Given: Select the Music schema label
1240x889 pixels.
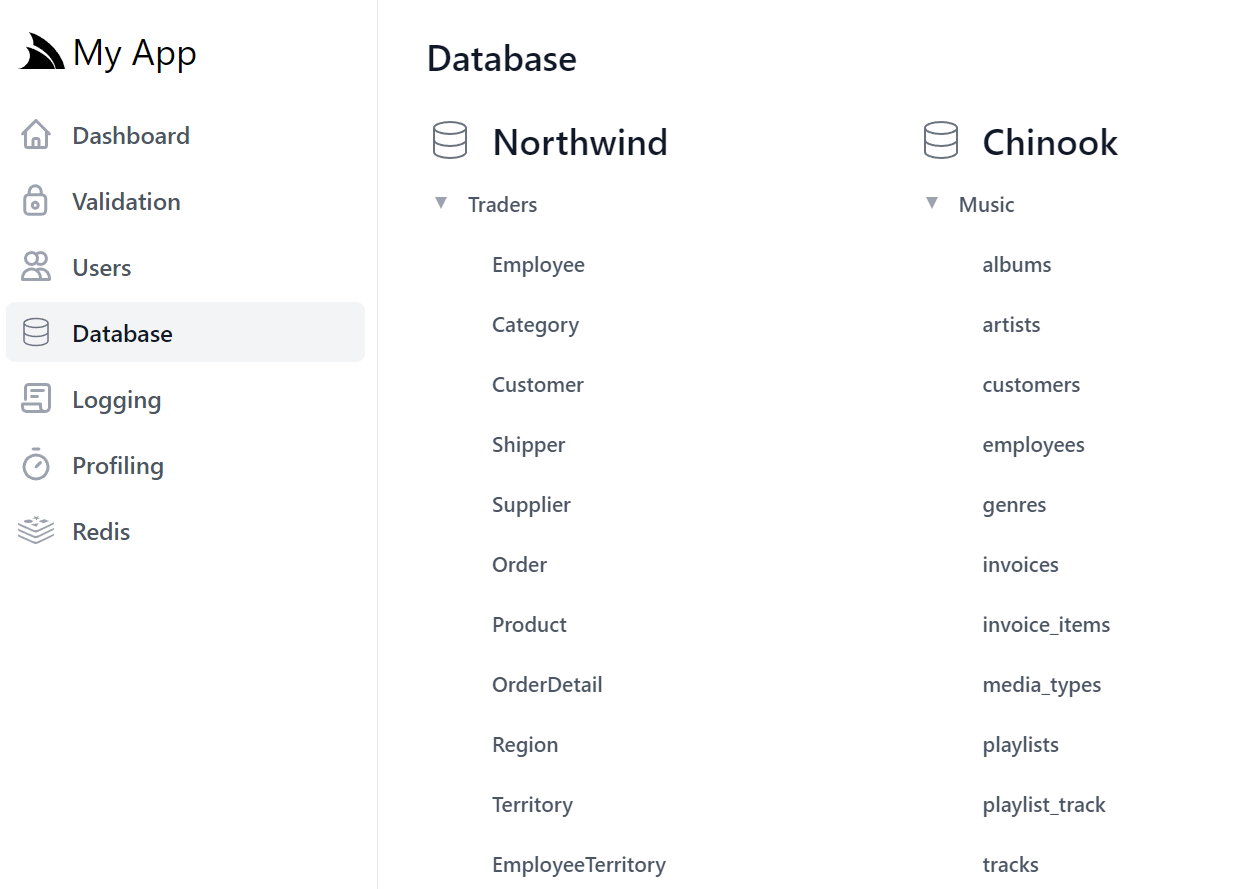Looking at the screenshot, I should point(986,205).
